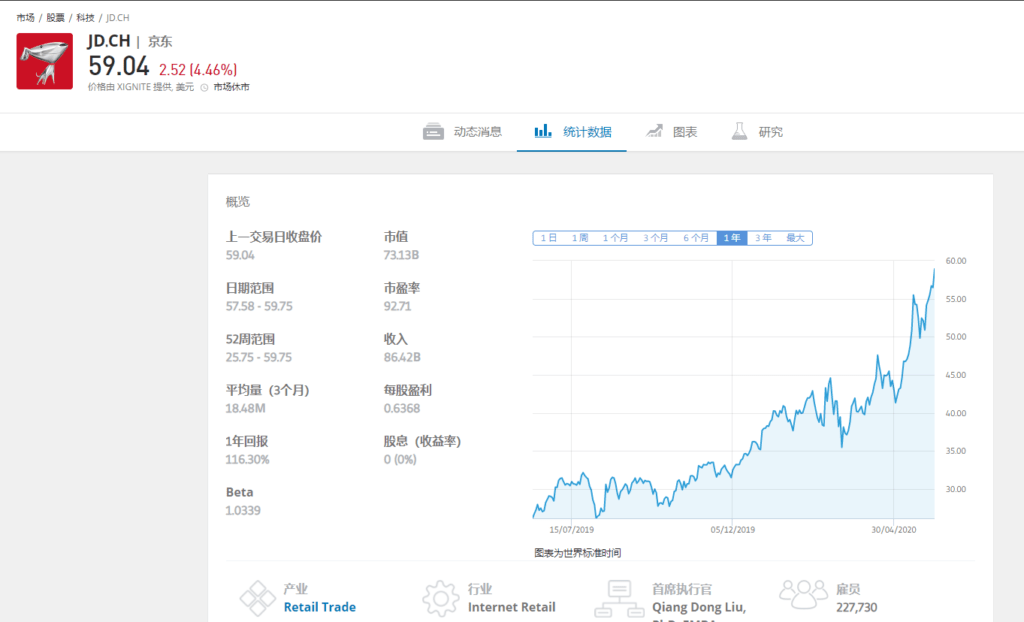Select the 统计数据 bar chart icon
Image resolution: width=1024 pixels, height=622 pixels.
[543, 131]
